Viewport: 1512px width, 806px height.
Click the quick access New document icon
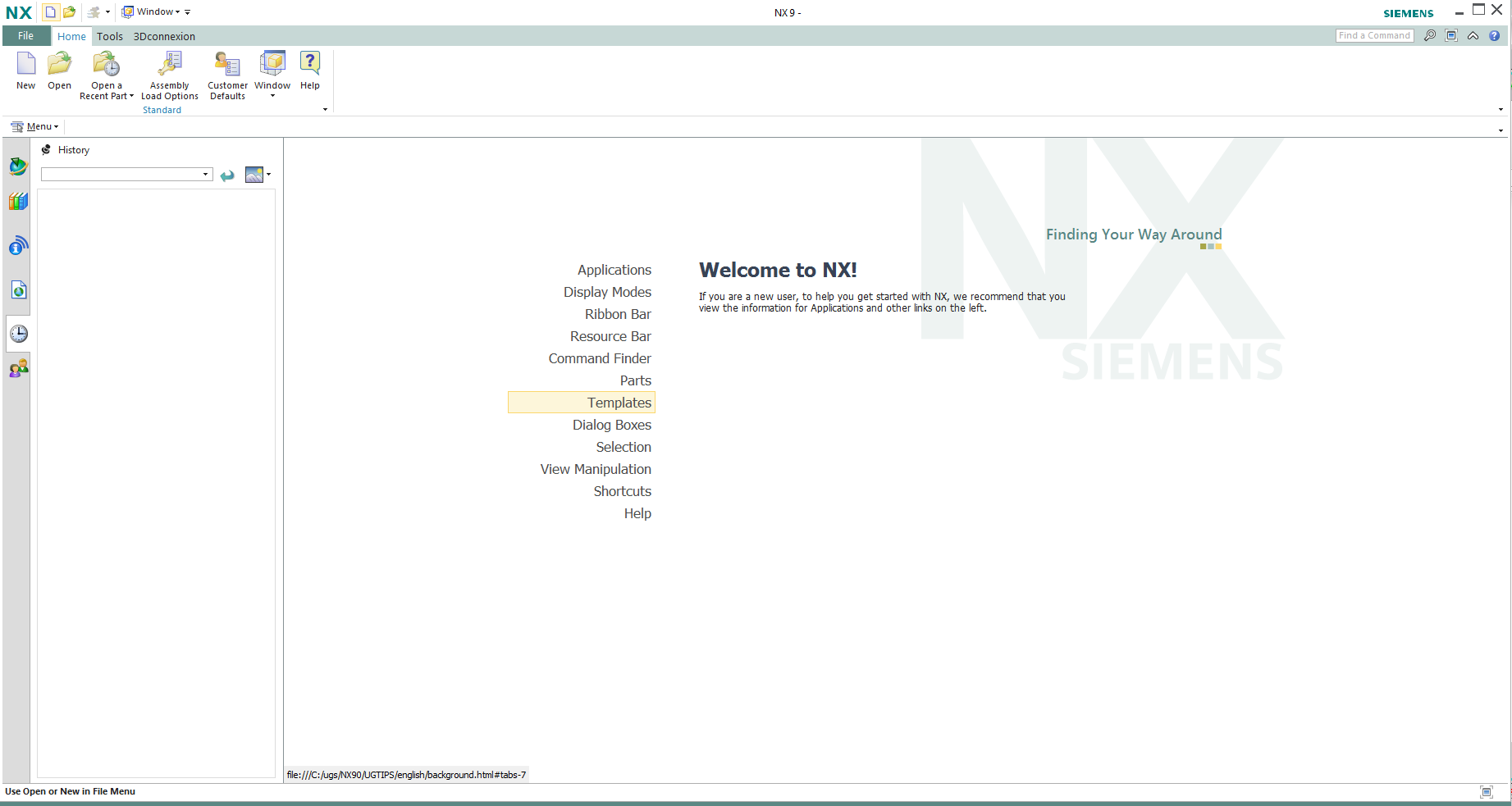pyautogui.click(x=50, y=12)
